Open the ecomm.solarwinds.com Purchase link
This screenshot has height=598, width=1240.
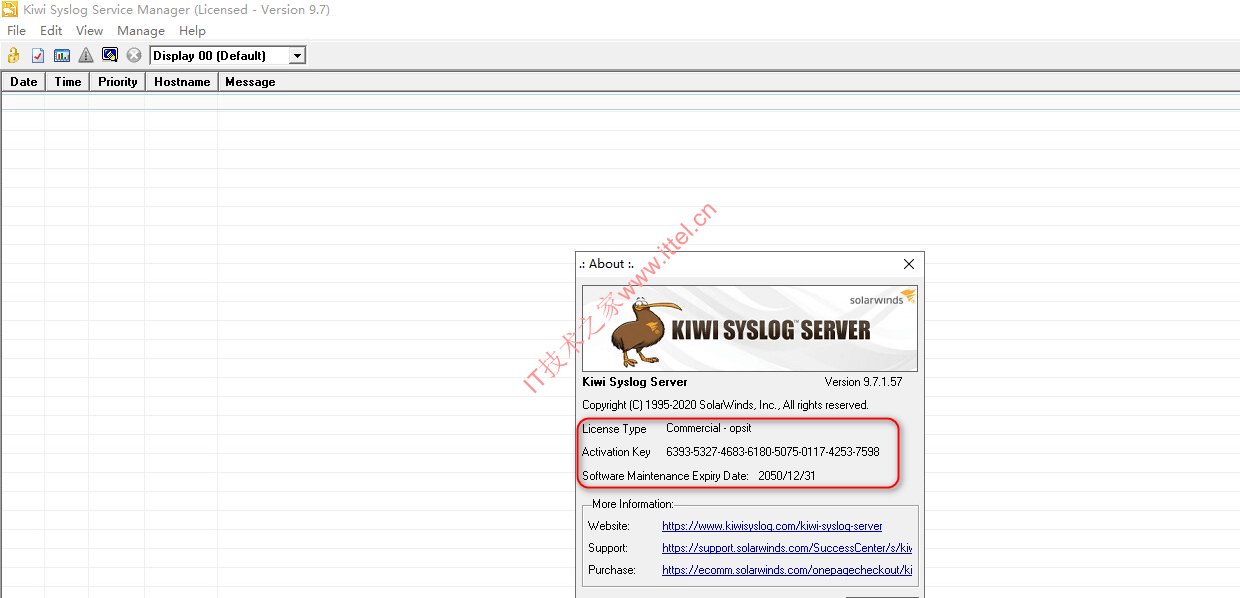pyautogui.click(x=787, y=570)
